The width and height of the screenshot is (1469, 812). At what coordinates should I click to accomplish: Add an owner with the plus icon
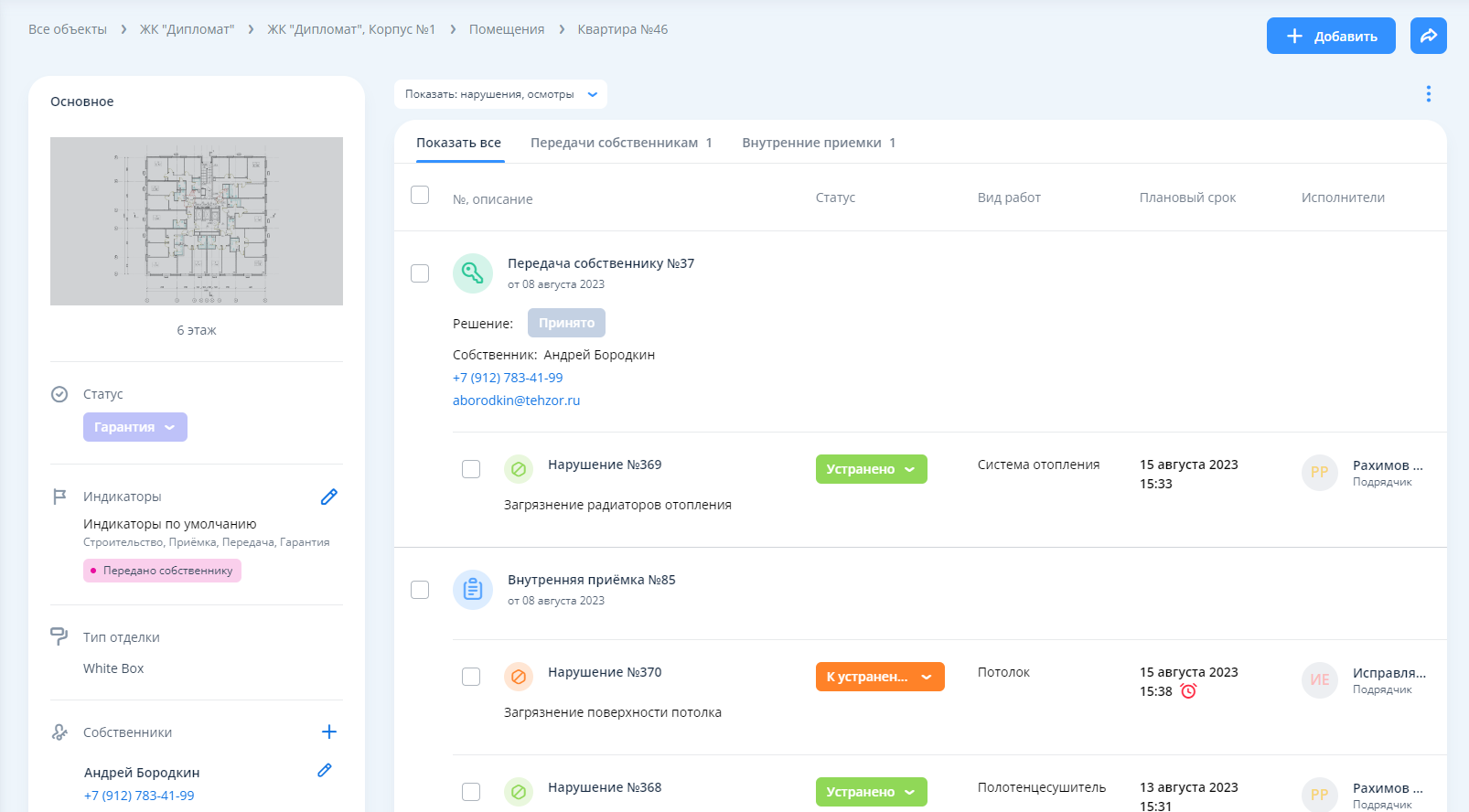[x=329, y=732]
